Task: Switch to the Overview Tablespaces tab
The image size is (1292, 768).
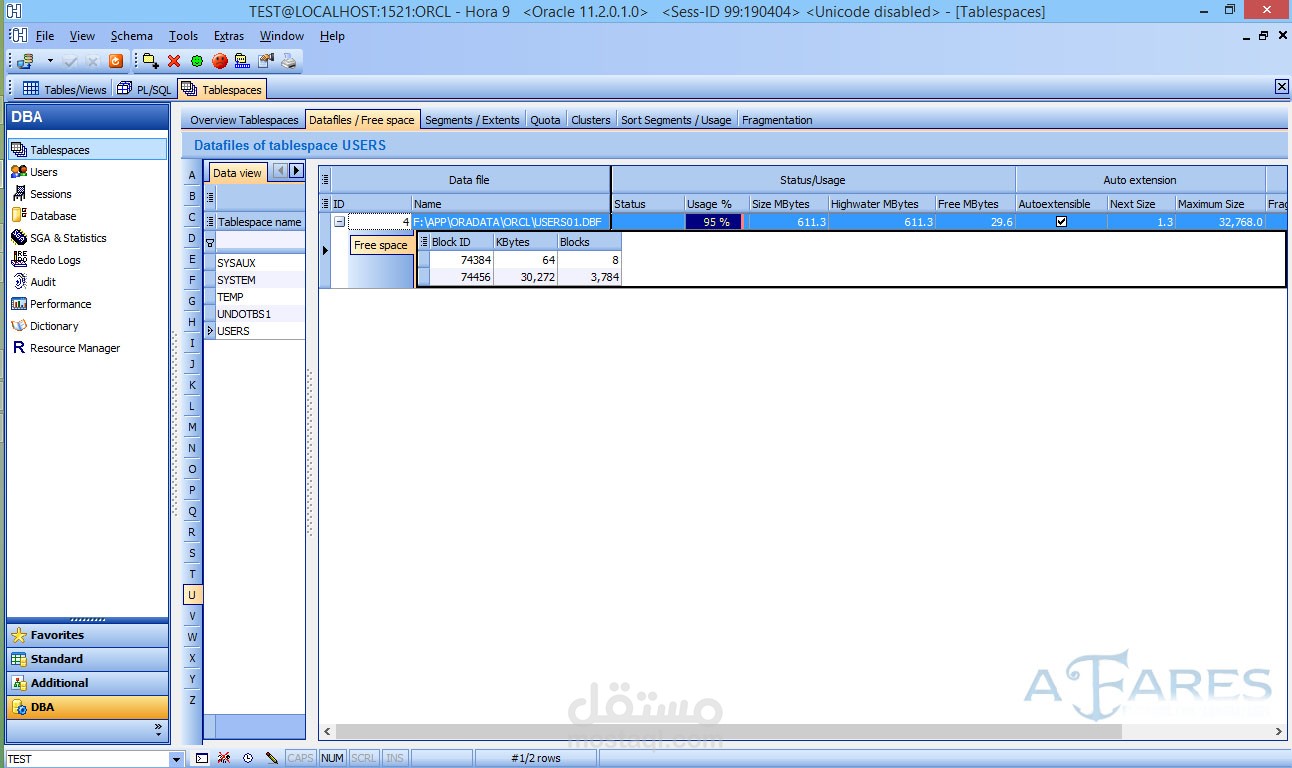Action: (244, 120)
